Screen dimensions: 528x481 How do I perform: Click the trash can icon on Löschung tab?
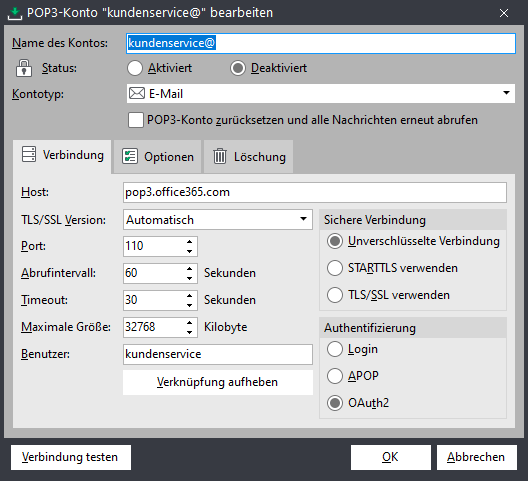pyautogui.click(x=220, y=156)
